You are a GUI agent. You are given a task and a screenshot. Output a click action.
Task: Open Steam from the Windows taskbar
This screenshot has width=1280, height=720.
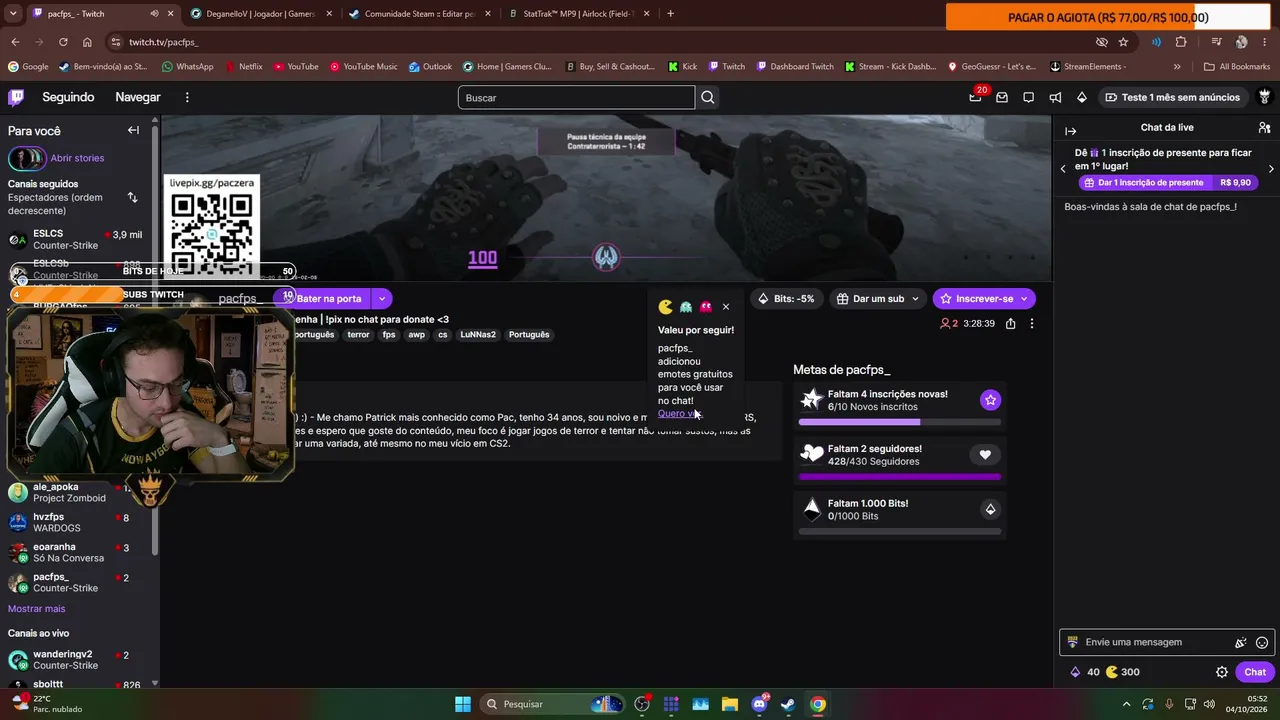[788, 704]
